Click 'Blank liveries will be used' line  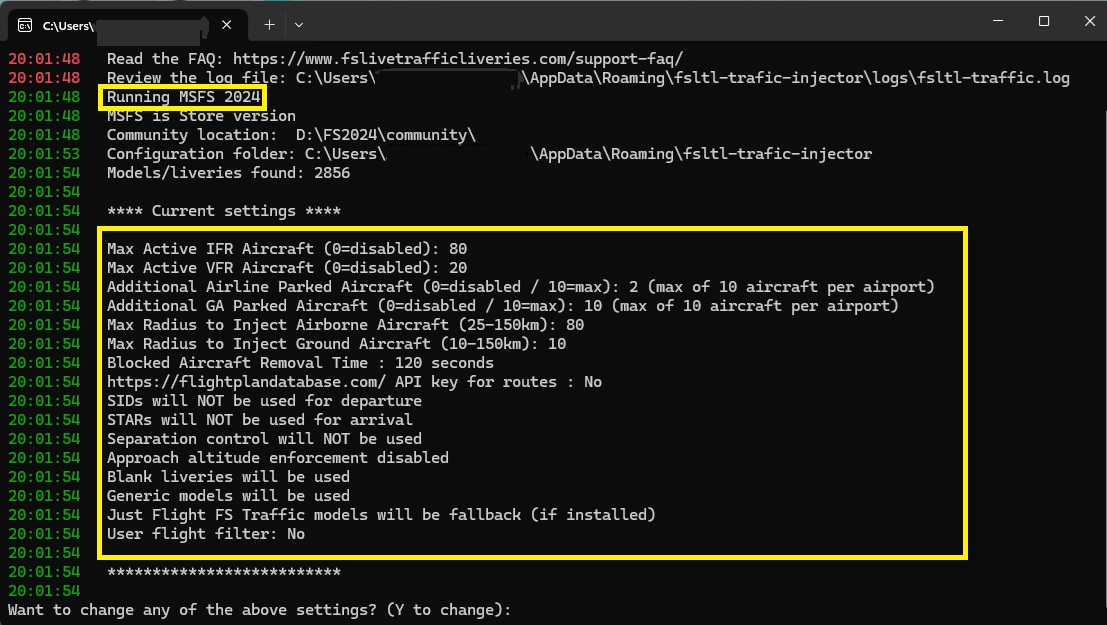coord(228,477)
